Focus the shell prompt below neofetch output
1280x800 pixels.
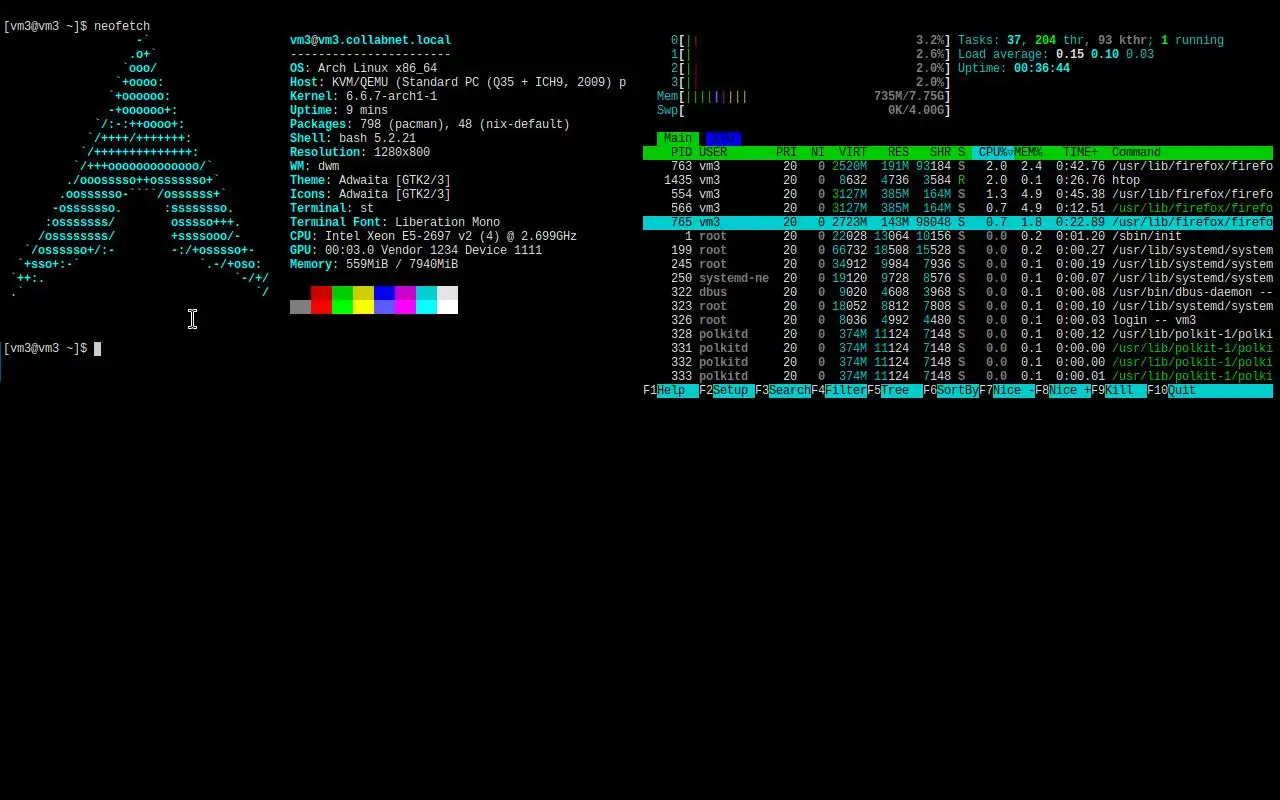pos(52,348)
